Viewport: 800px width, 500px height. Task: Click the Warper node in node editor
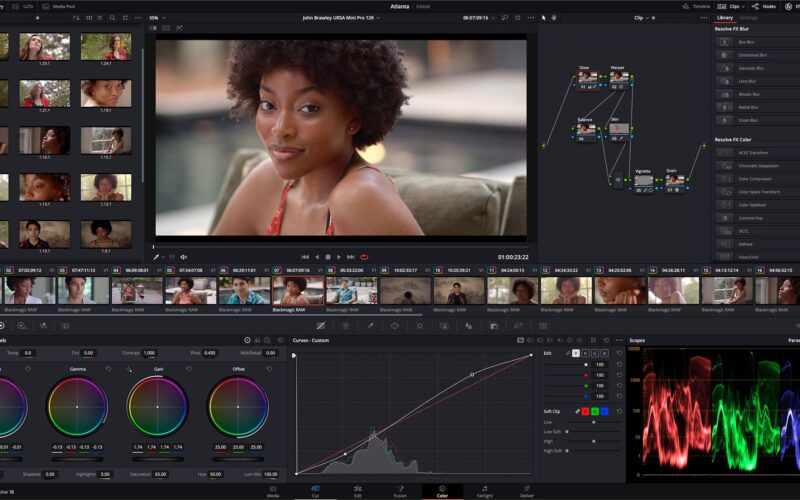tap(618, 77)
